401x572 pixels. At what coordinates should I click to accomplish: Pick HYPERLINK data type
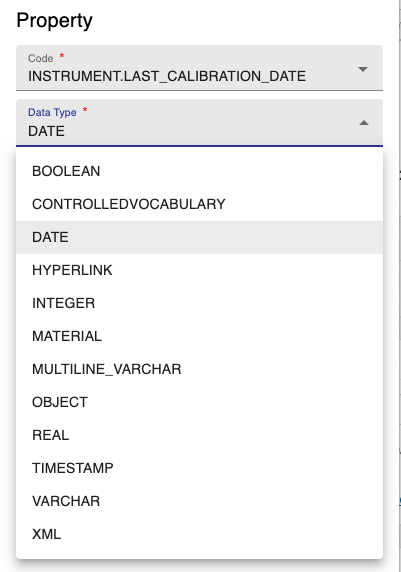[199, 270]
